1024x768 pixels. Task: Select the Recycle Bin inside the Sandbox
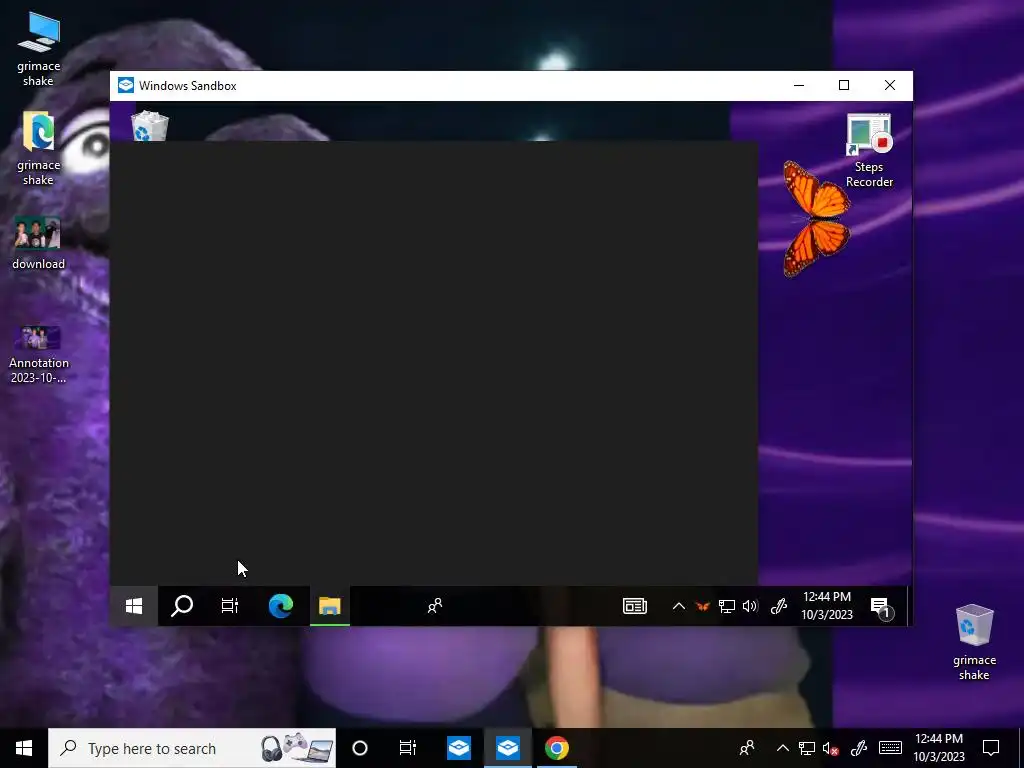tap(150, 125)
